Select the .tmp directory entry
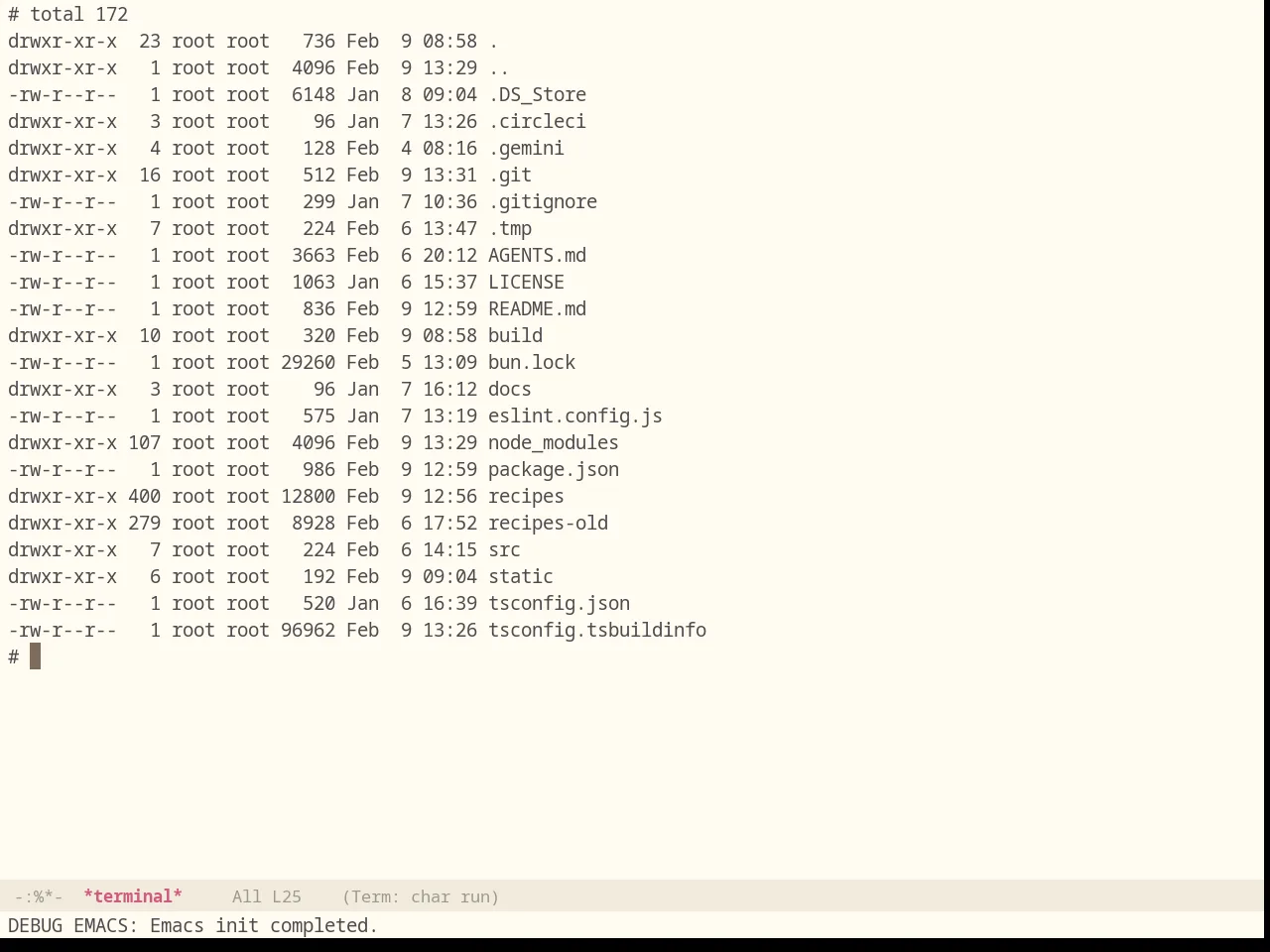Image resolution: width=1270 pixels, height=952 pixels. pos(510,228)
